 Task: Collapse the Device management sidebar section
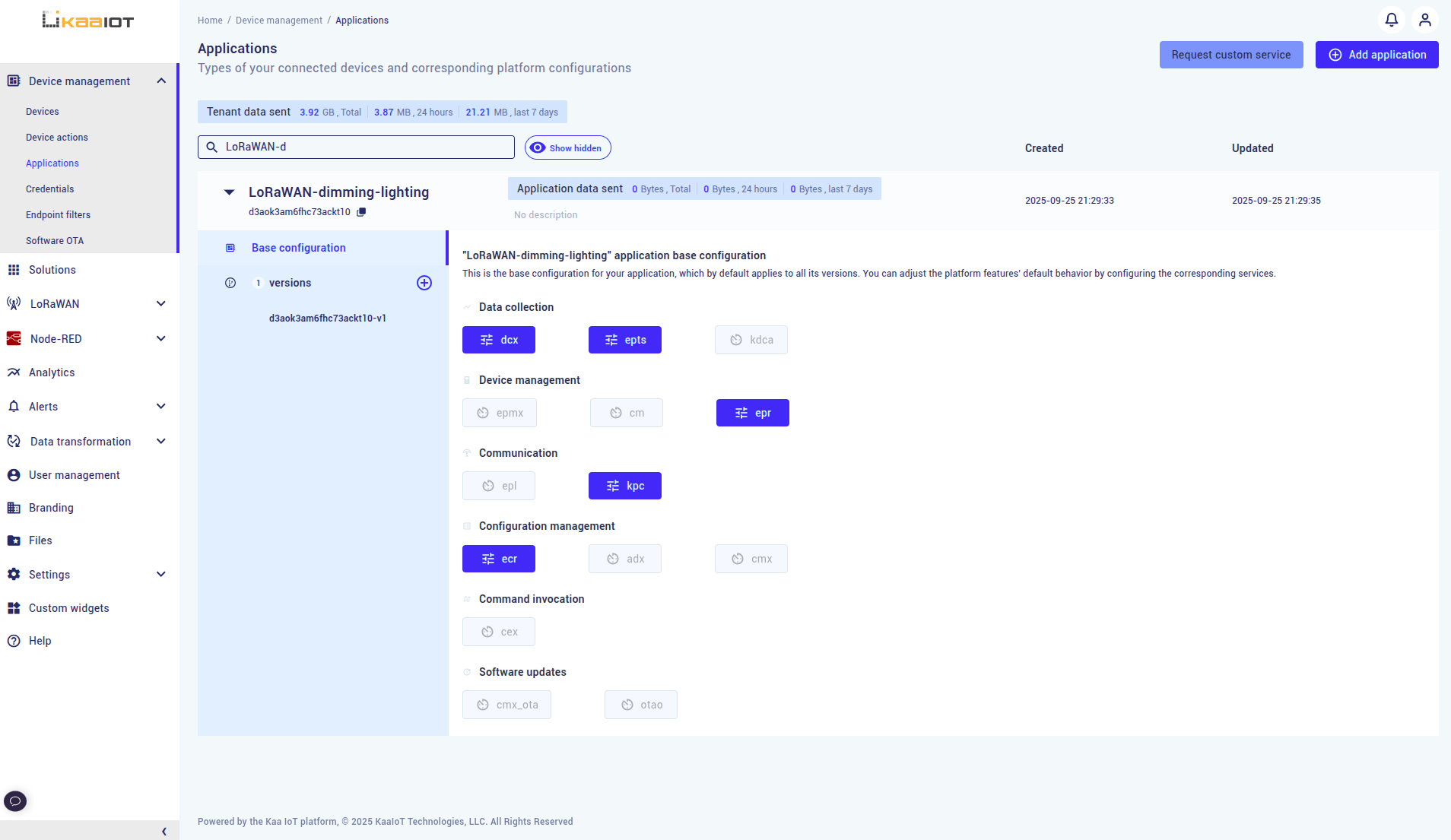click(160, 81)
